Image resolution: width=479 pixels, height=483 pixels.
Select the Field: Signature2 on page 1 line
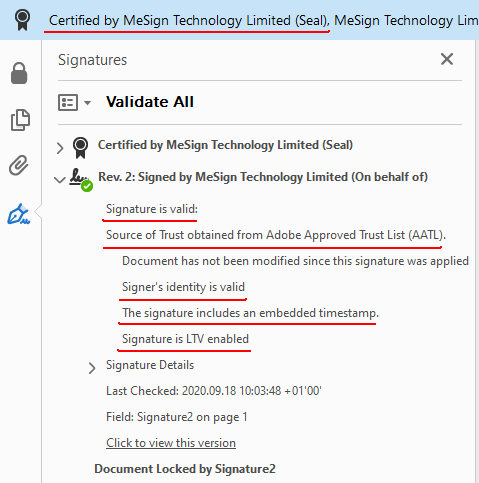pyautogui.click(x=177, y=417)
